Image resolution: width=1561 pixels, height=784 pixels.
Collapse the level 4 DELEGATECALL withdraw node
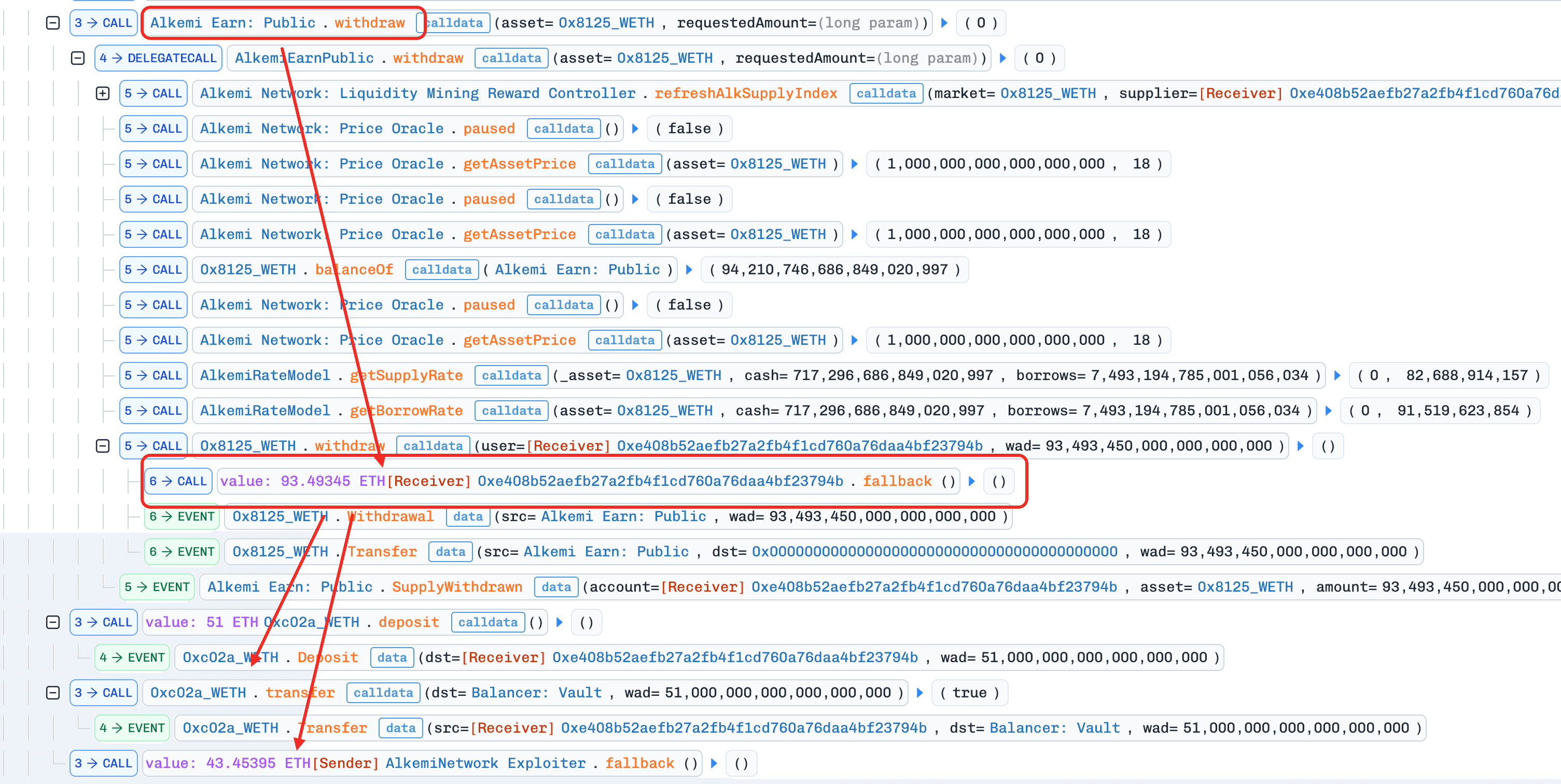coord(78,58)
